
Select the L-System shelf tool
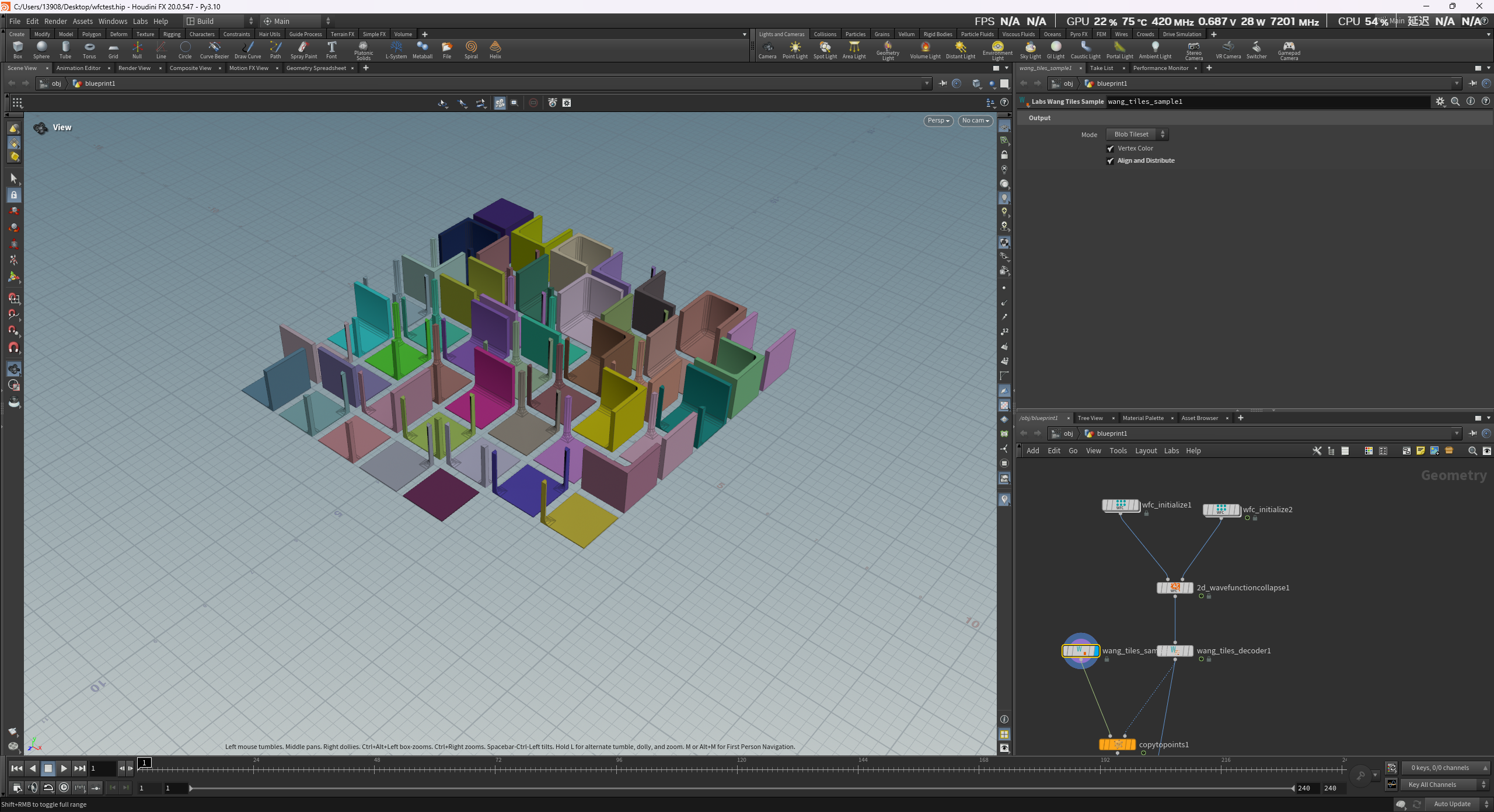396,49
